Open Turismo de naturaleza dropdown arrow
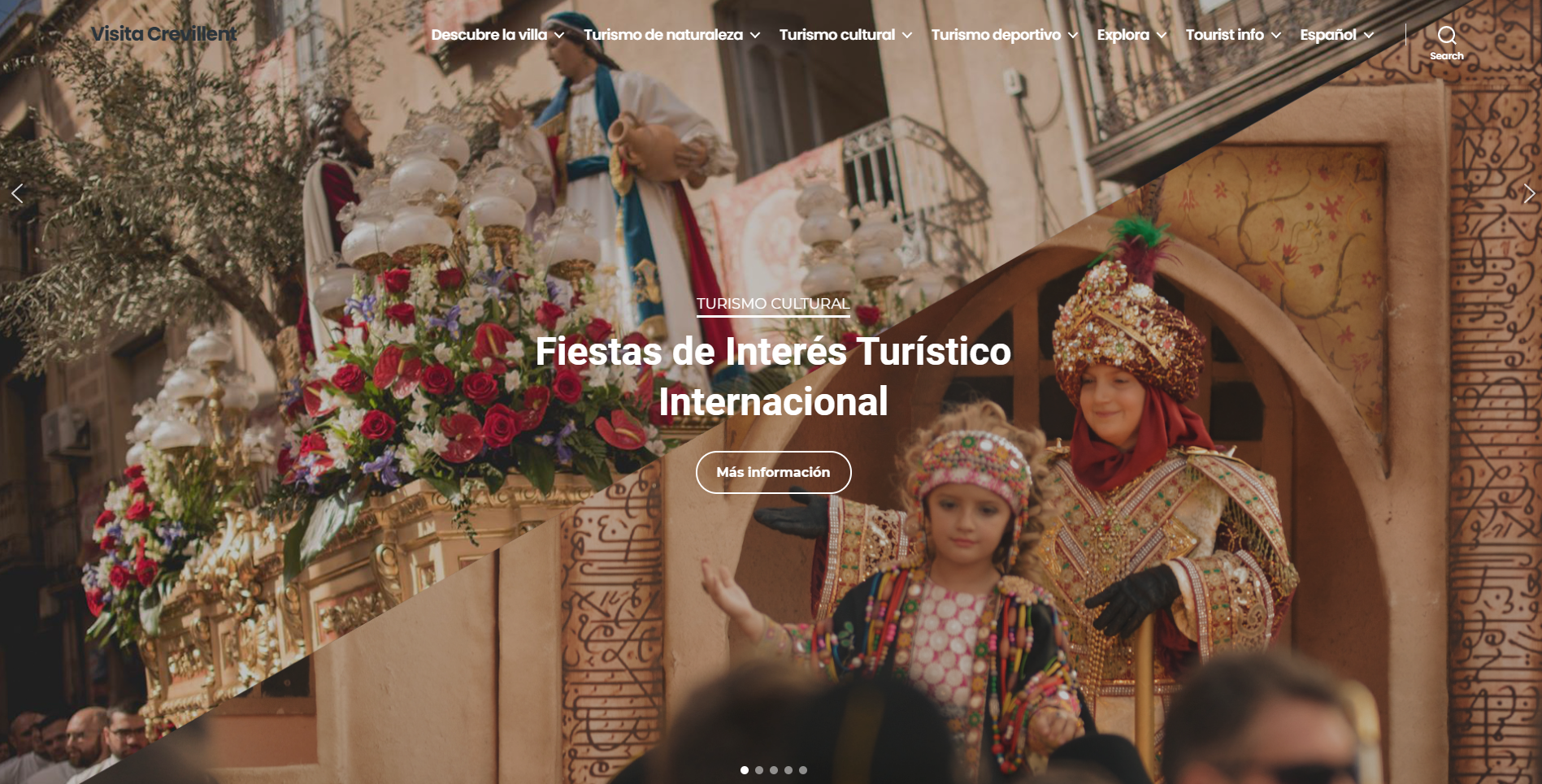Image resolution: width=1542 pixels, height=784 pixels. pyautogui.click(x=755, y=36)
